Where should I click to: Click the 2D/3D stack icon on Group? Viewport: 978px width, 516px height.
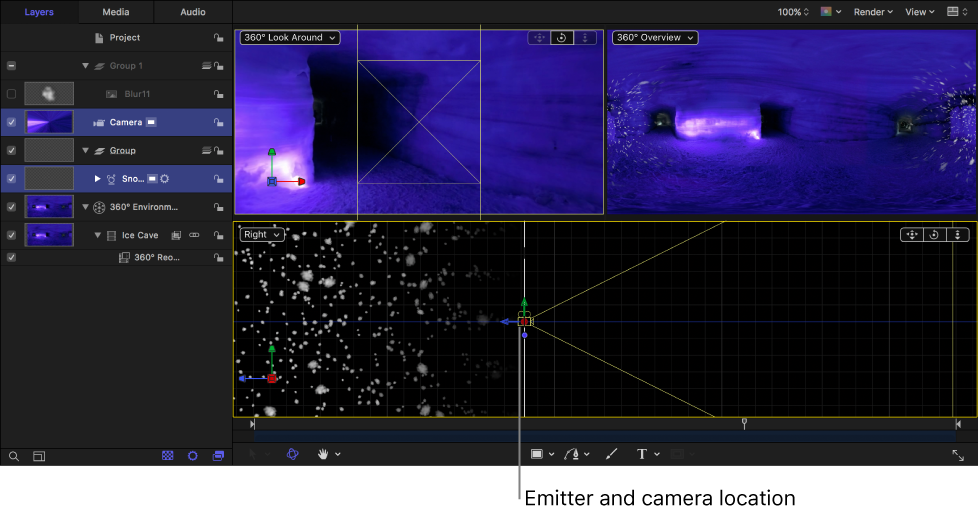(206, 150)
